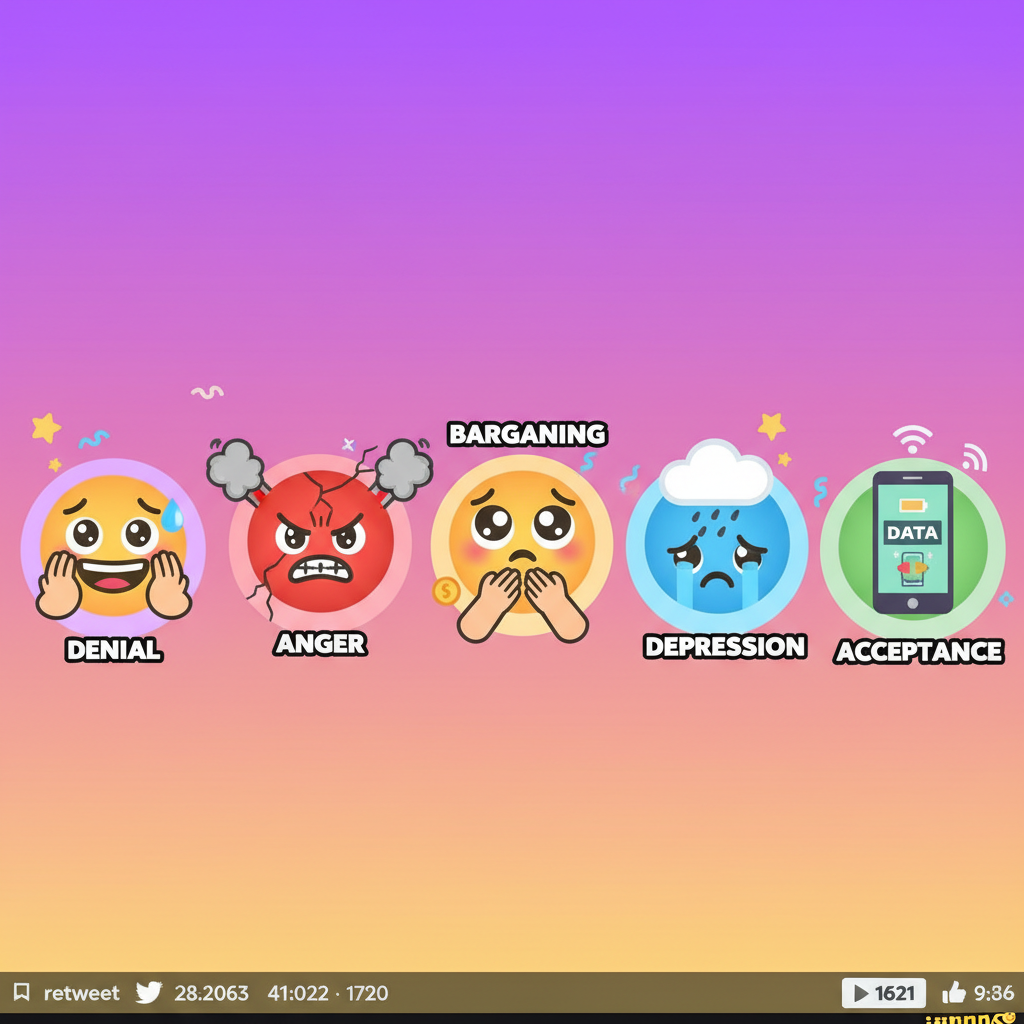Click the BARGANING heading text

tap(527, 434)
